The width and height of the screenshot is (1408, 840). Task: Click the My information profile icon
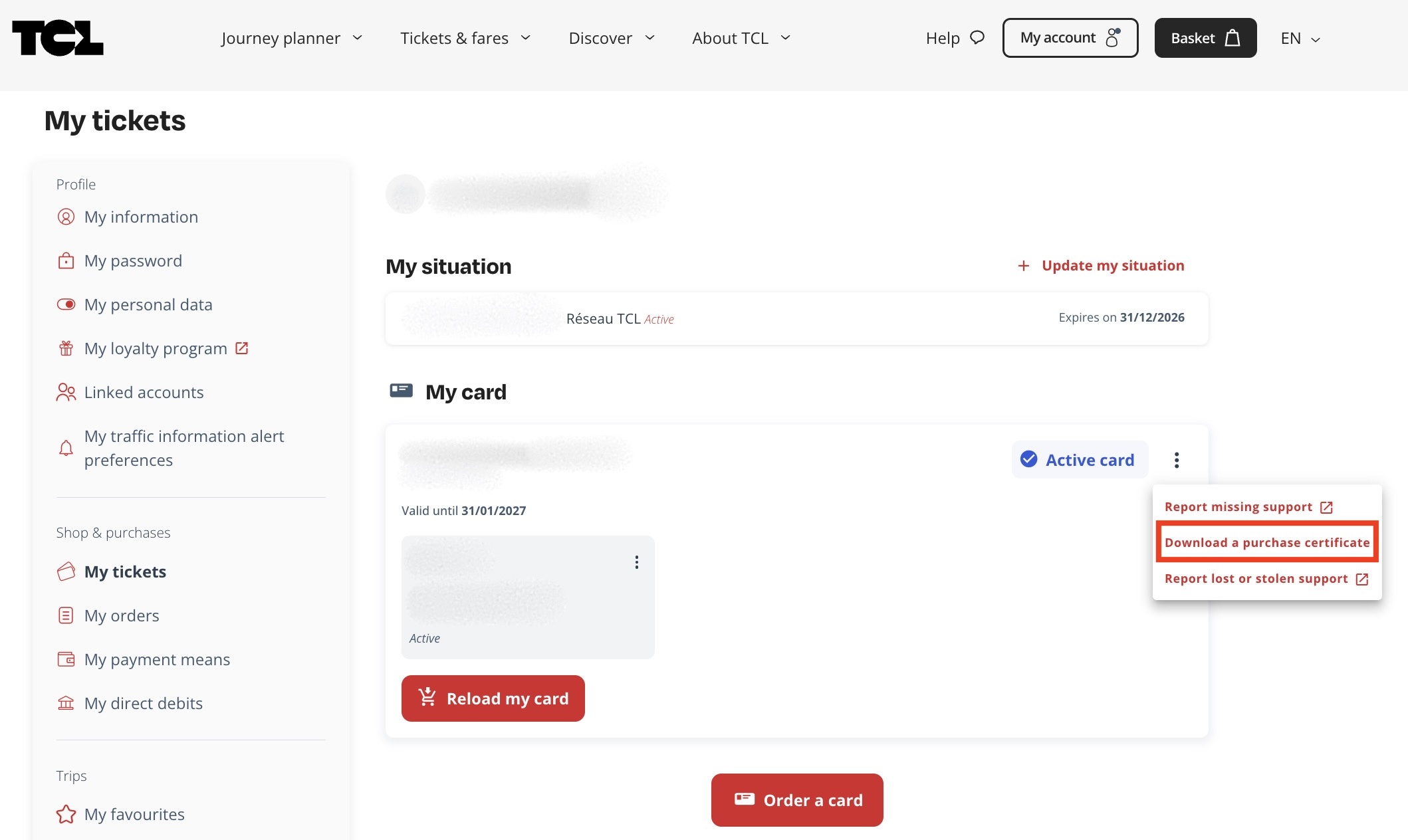pyautogui.click(x=66, y=217)
